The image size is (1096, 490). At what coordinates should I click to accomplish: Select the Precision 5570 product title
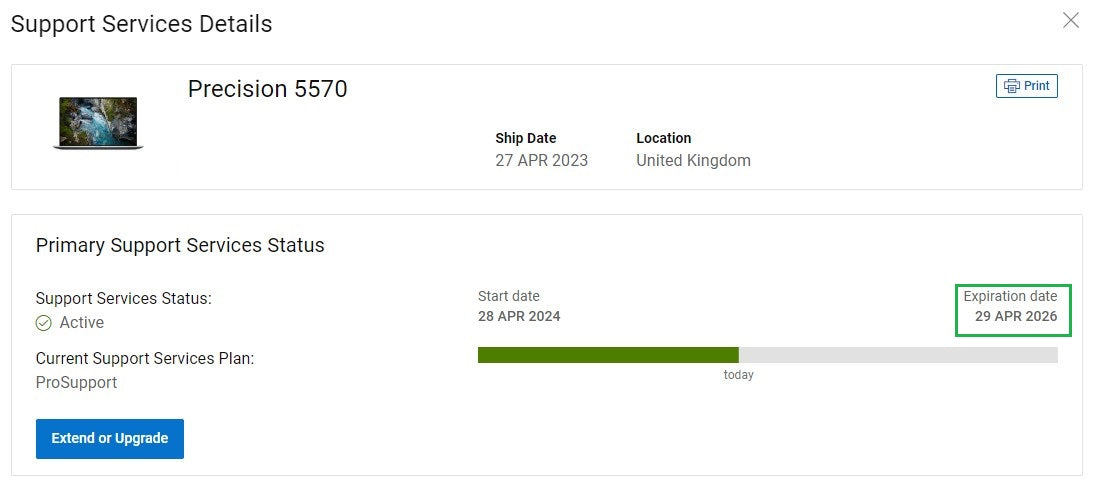(x=267, y=89)
